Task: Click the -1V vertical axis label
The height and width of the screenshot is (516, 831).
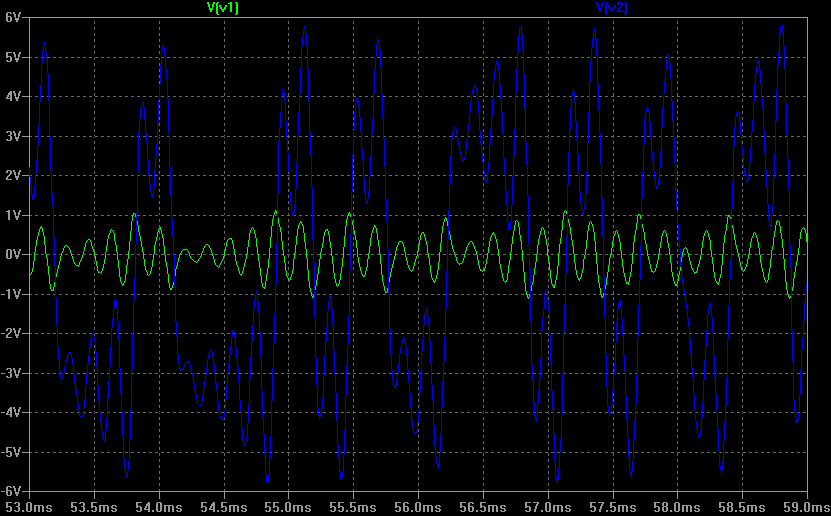Action: click(11, 294)
